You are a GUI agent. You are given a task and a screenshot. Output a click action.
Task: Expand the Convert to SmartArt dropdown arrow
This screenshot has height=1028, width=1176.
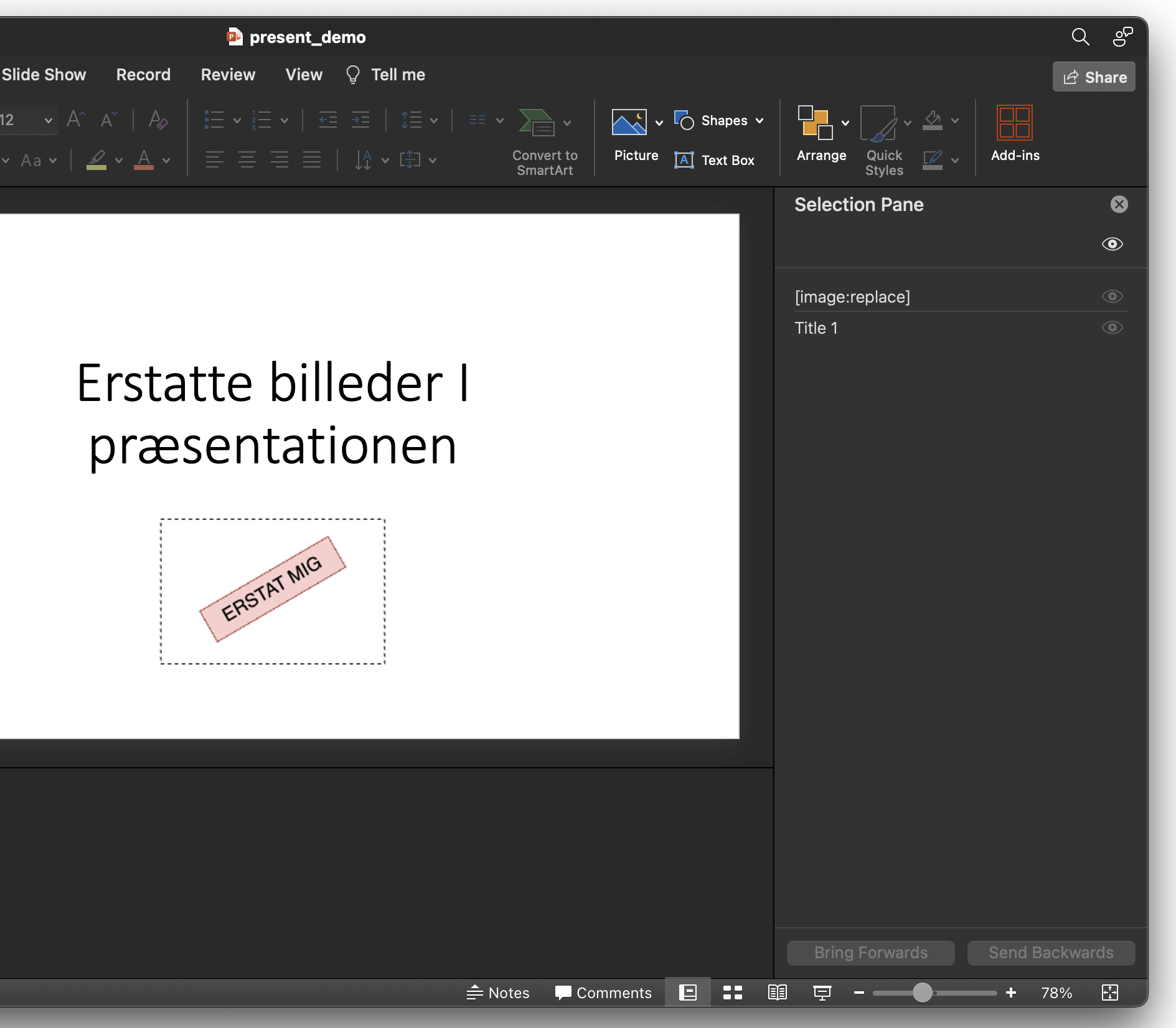(567, 123)
